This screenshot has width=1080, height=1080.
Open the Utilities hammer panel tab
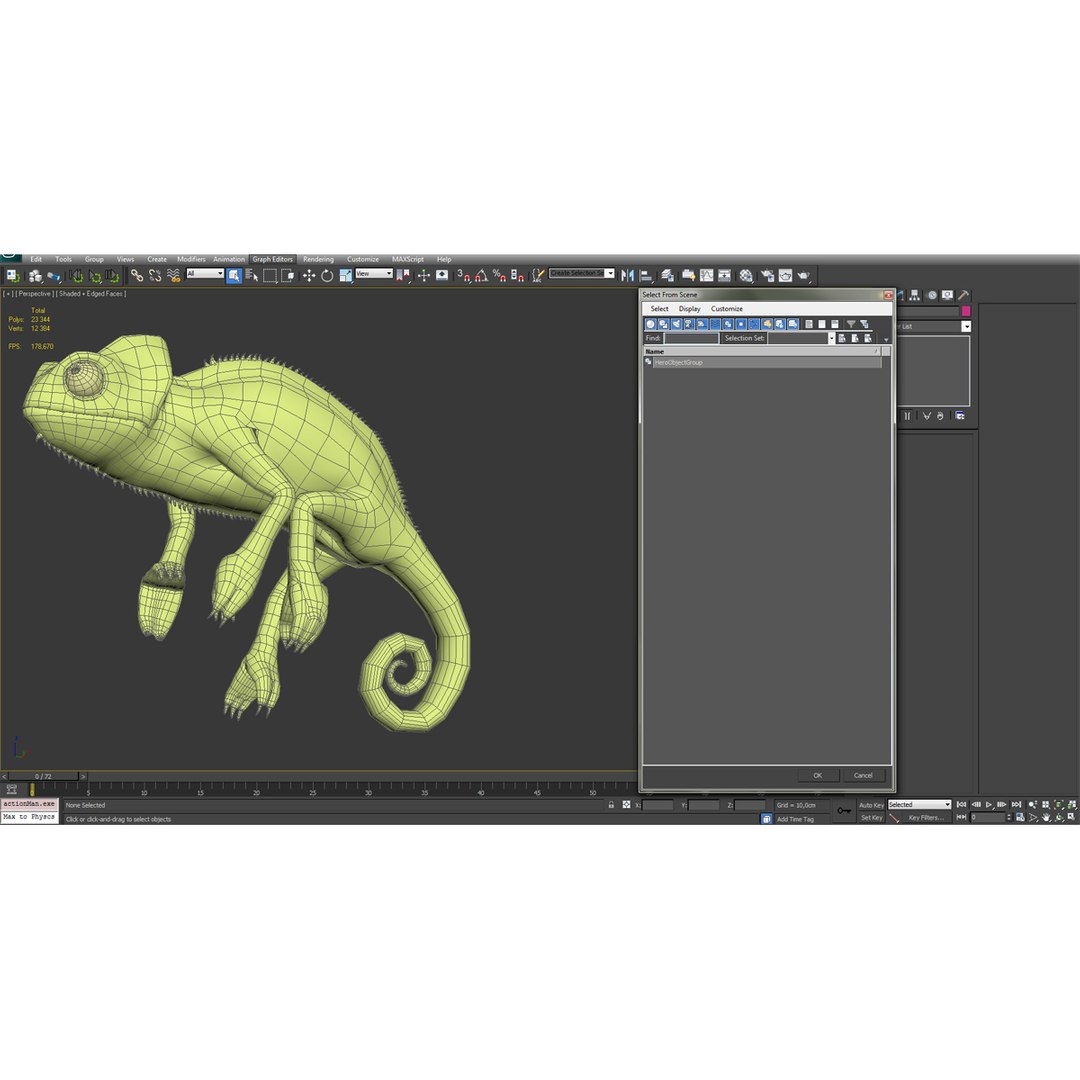[x=963, y=295]
